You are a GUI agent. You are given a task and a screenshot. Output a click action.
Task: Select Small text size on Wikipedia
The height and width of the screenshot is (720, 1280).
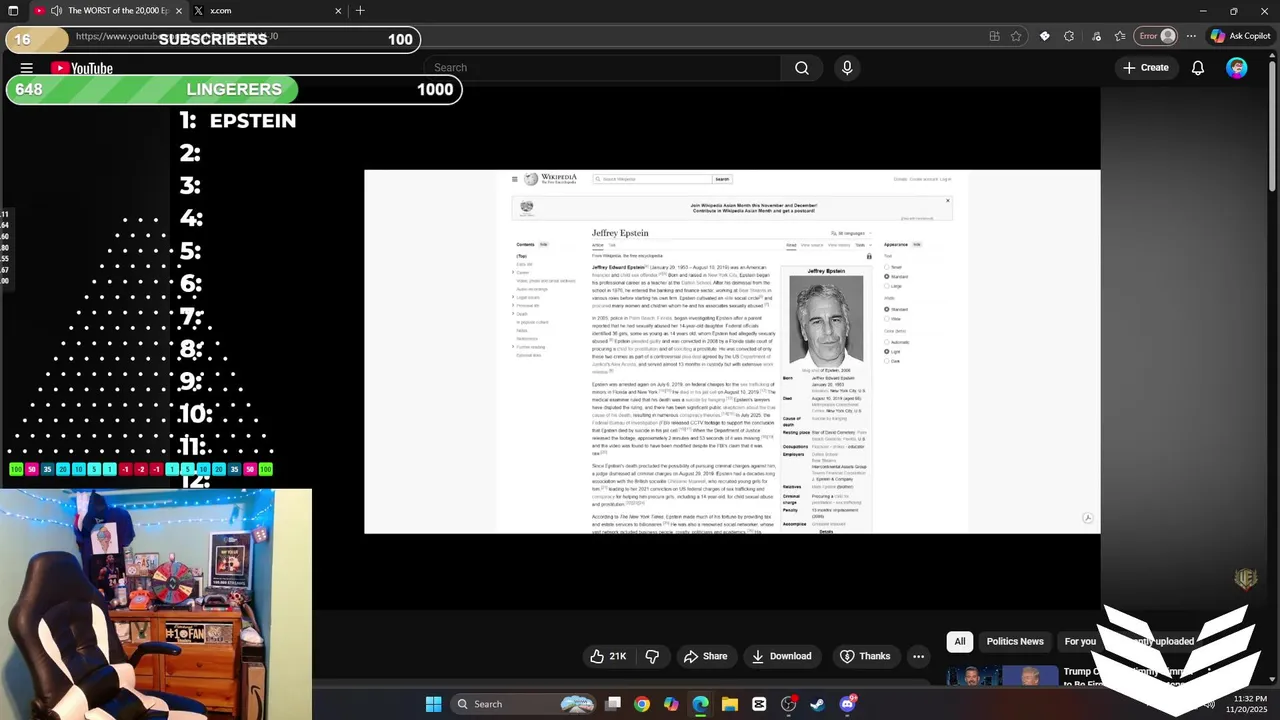(887, 267)
